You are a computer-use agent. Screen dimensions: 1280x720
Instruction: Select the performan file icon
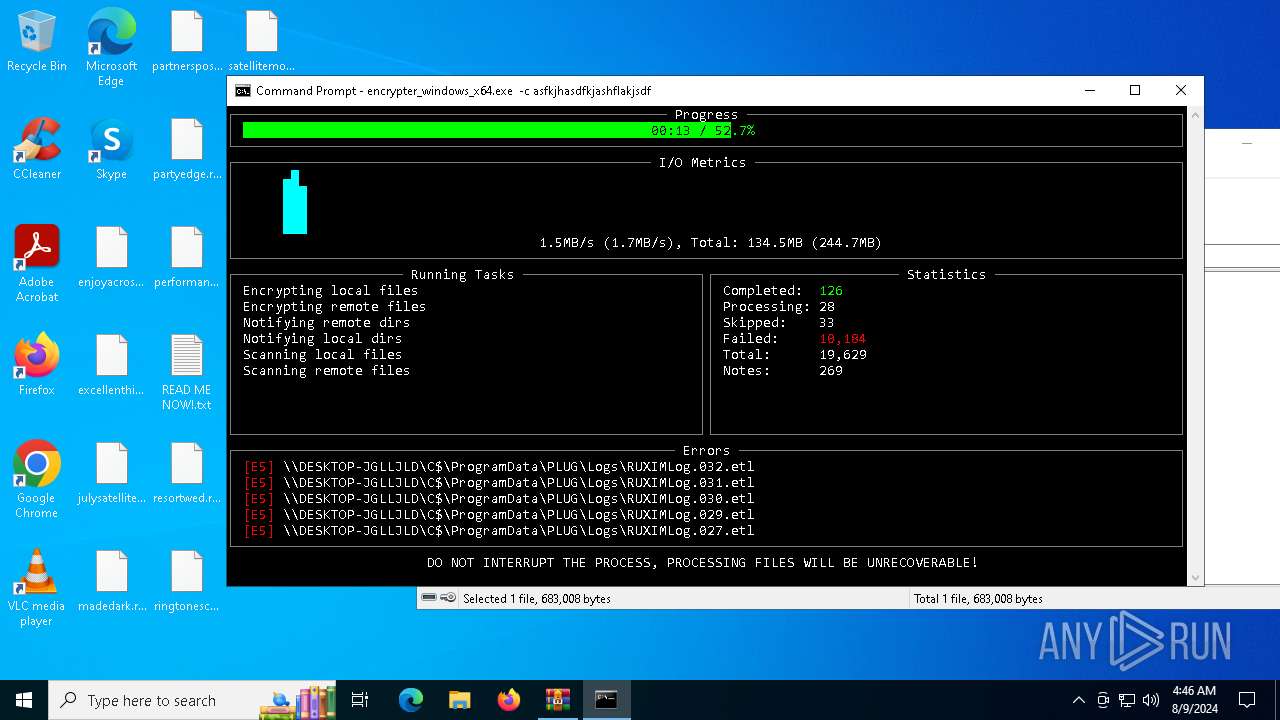tap(187, 257)
